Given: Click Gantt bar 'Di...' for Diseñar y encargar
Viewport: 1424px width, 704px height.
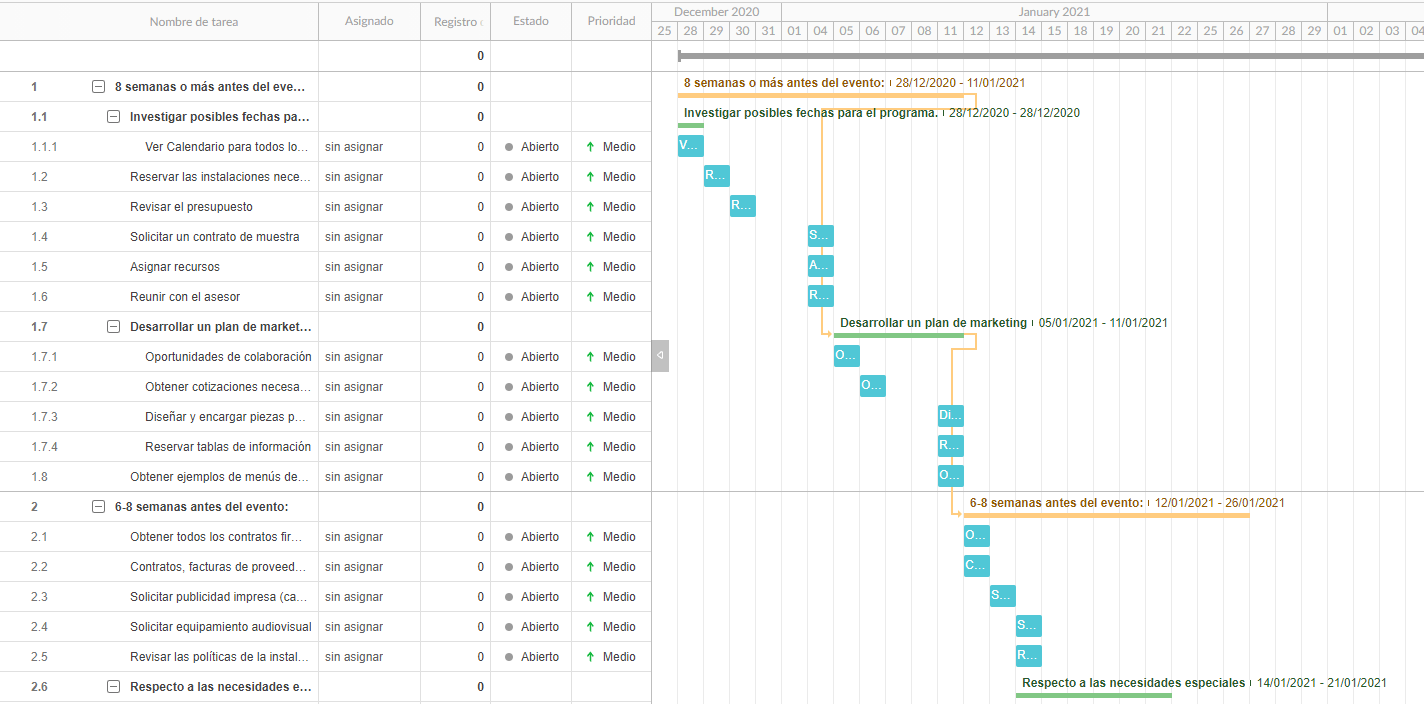Looking at the screenshot, I should (951, 416).
